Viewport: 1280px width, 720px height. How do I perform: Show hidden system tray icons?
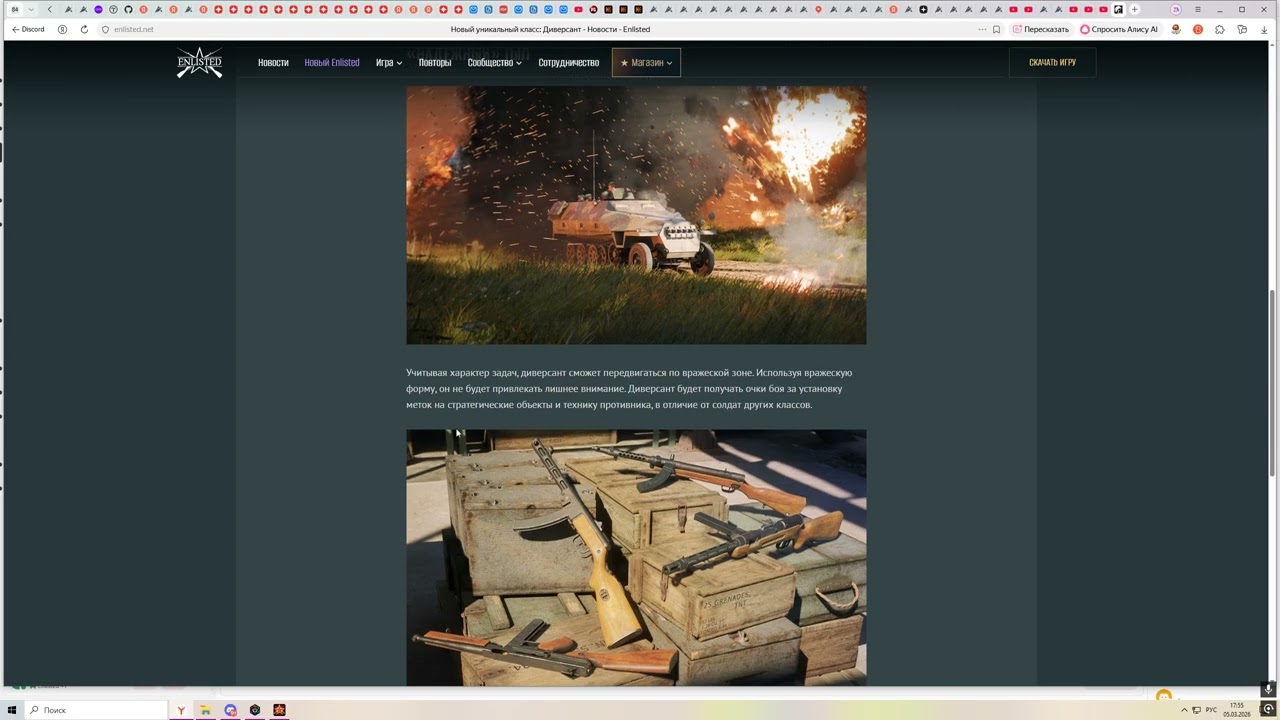click(1184, 710)
